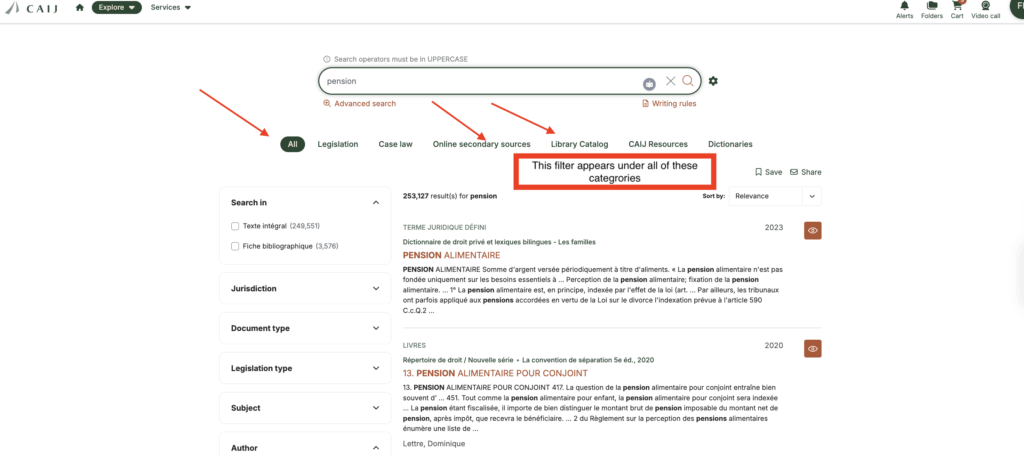
Task: Check the Fiche bibliographique checkbox
Action: pyautogui.click(x=235, y=246)
